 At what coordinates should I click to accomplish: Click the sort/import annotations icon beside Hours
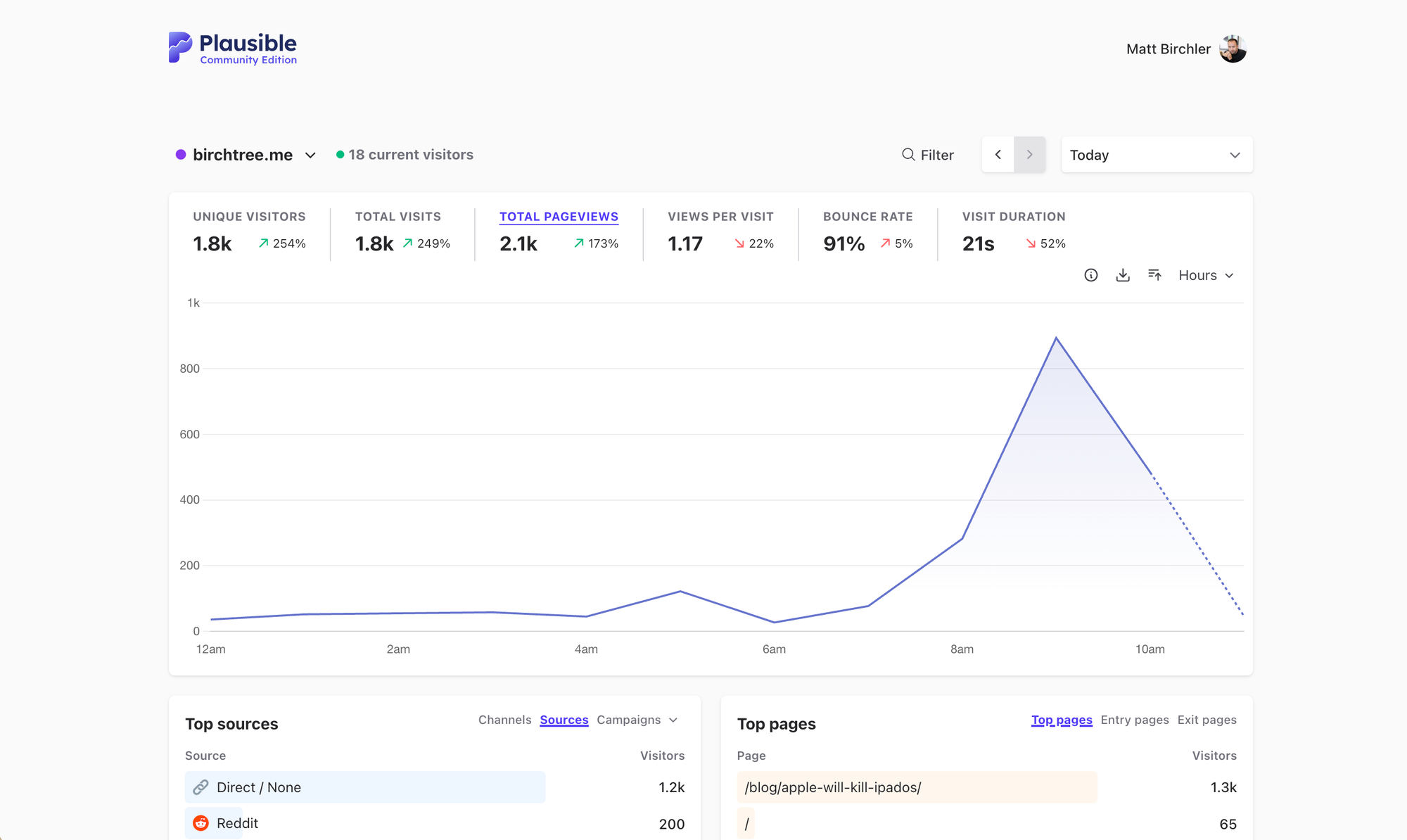coord(1154,275)
